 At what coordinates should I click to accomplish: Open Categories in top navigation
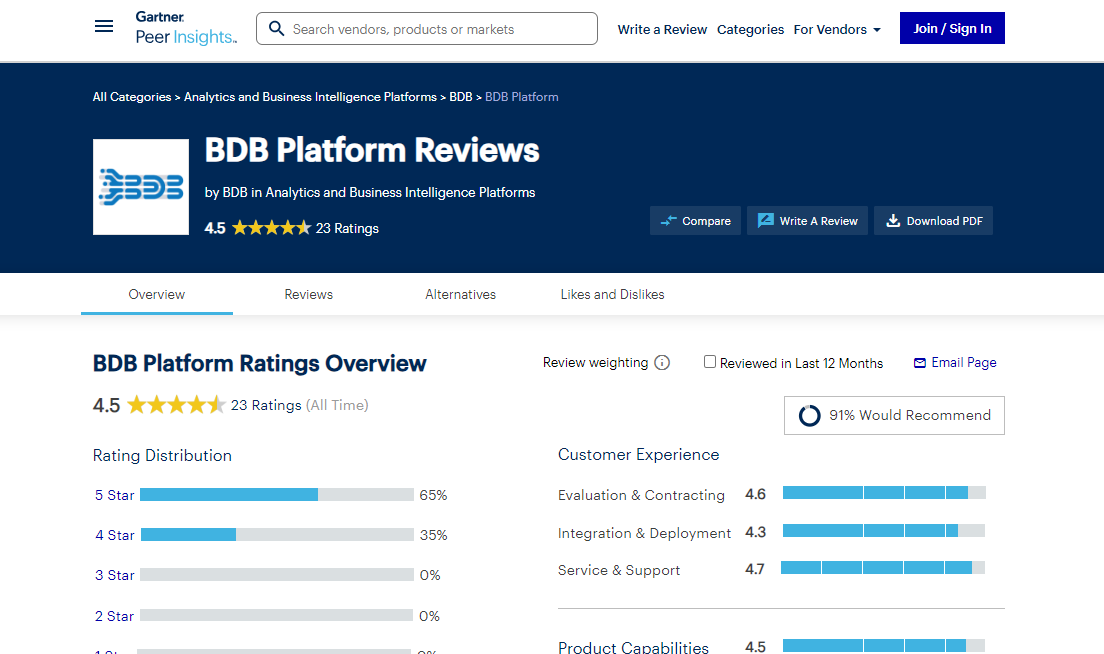coord(750,30)
